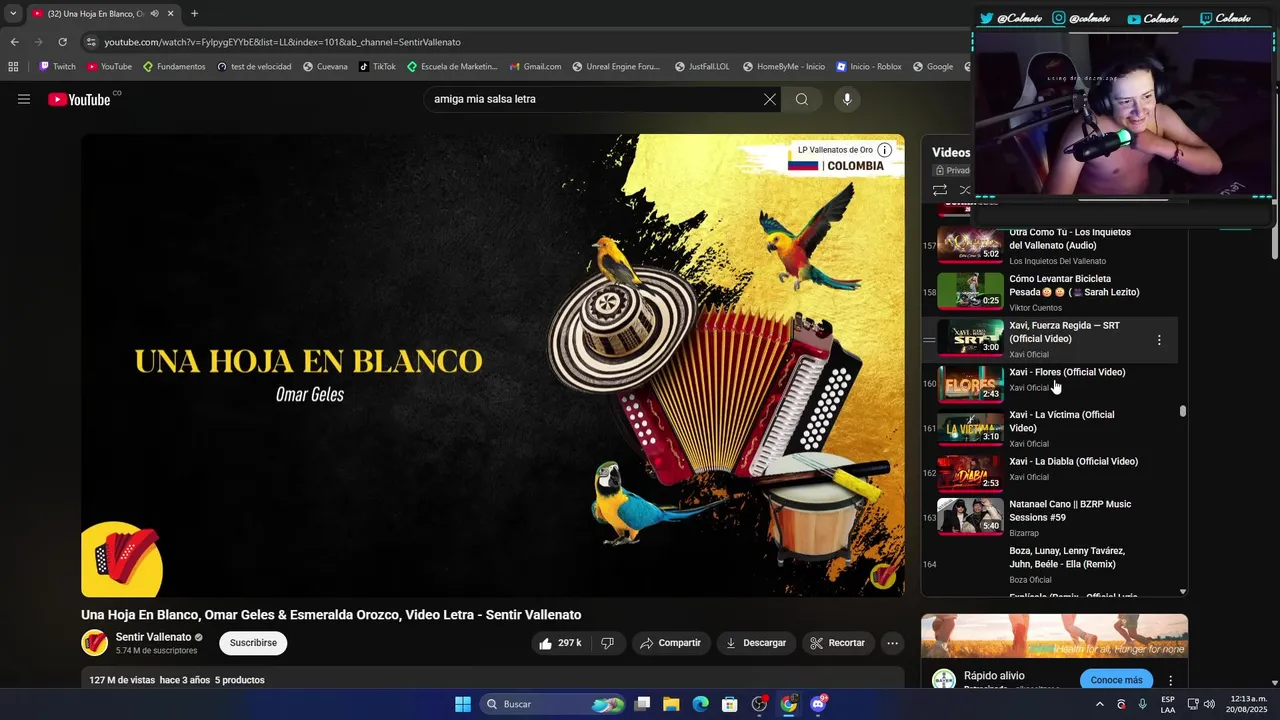Dislike the video with thumbs down

click(x=607, y=643)
